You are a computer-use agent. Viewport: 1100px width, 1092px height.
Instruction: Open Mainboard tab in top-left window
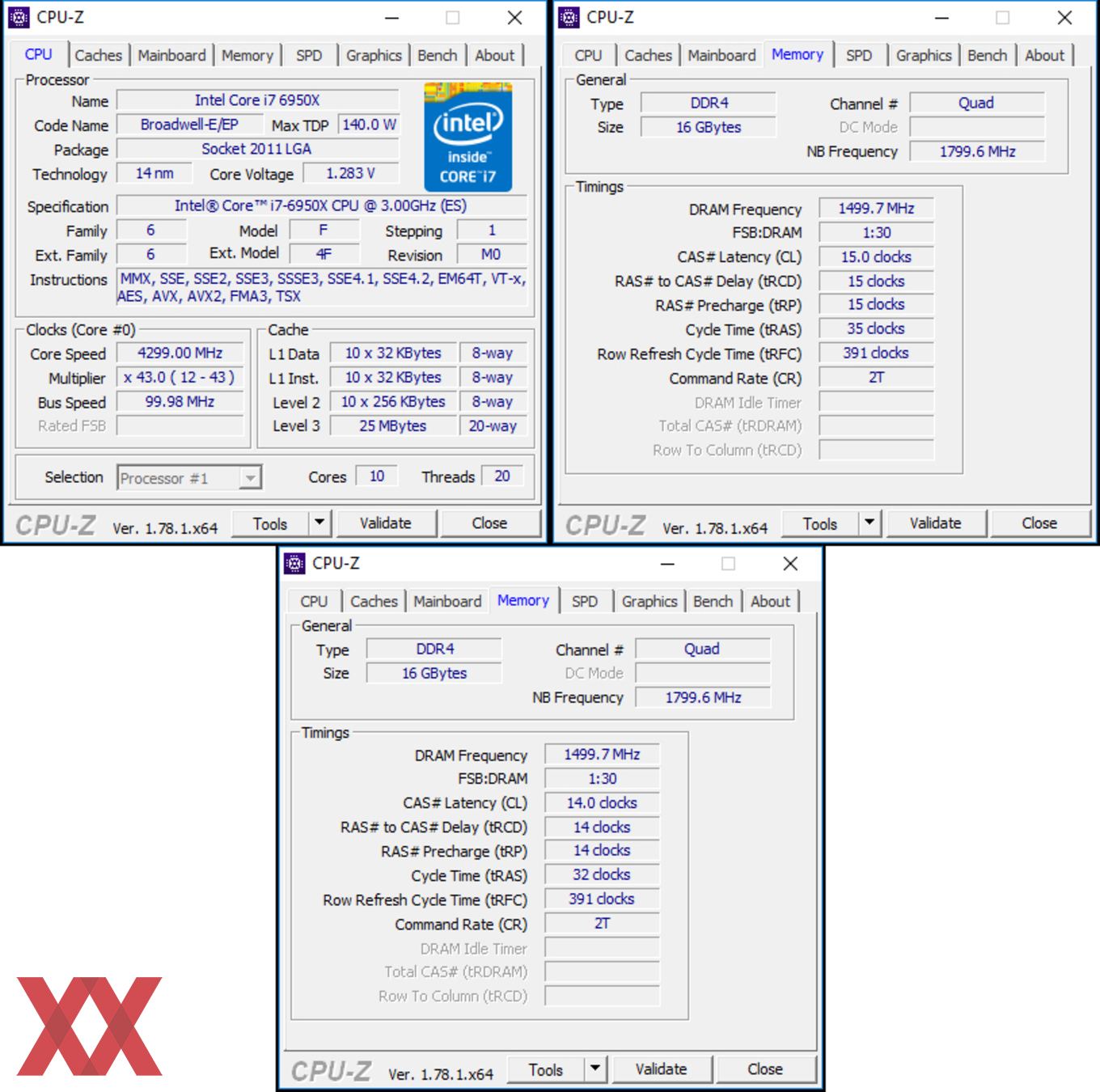(171, 55)
